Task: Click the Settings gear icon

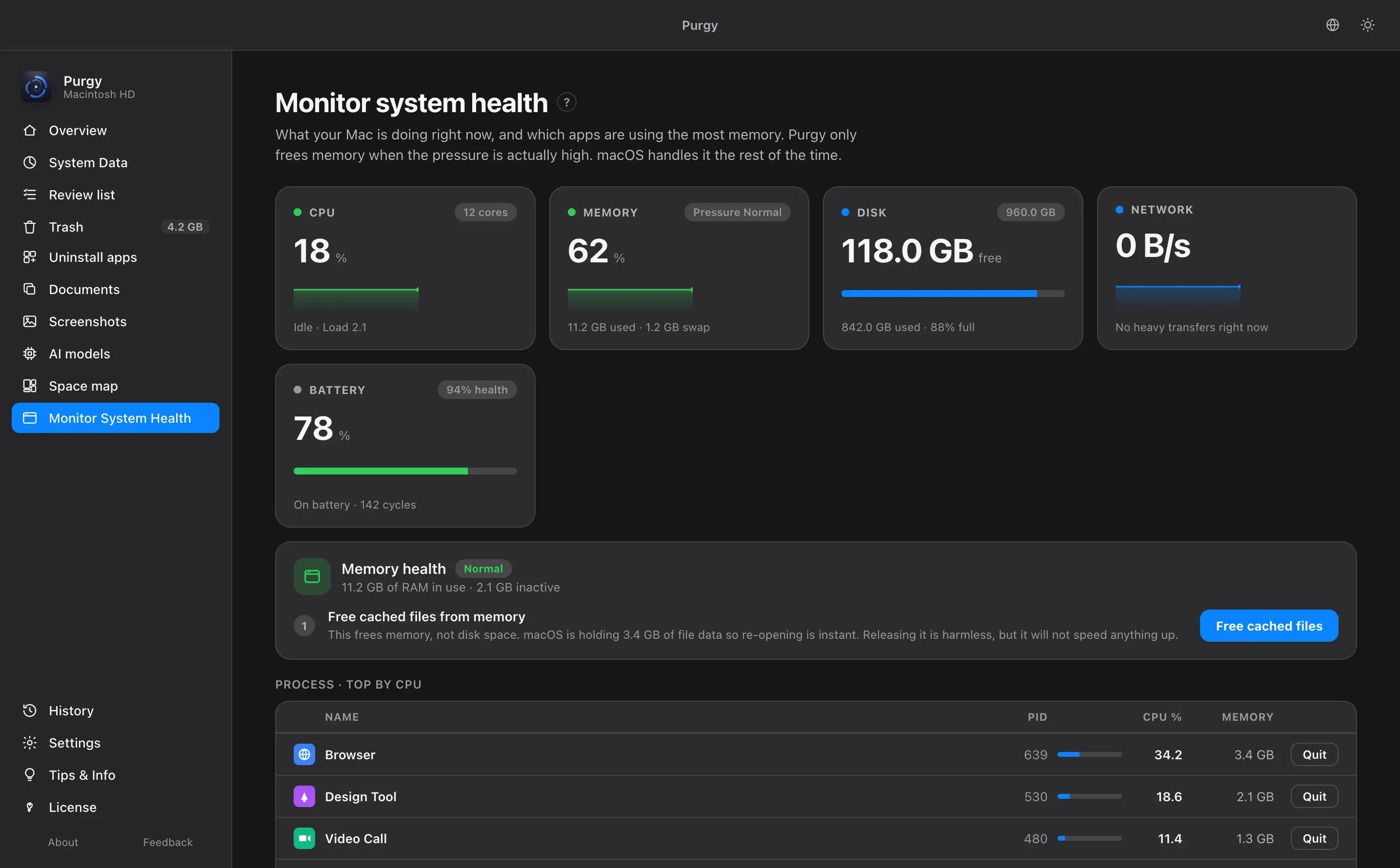Action: (30, 742)
